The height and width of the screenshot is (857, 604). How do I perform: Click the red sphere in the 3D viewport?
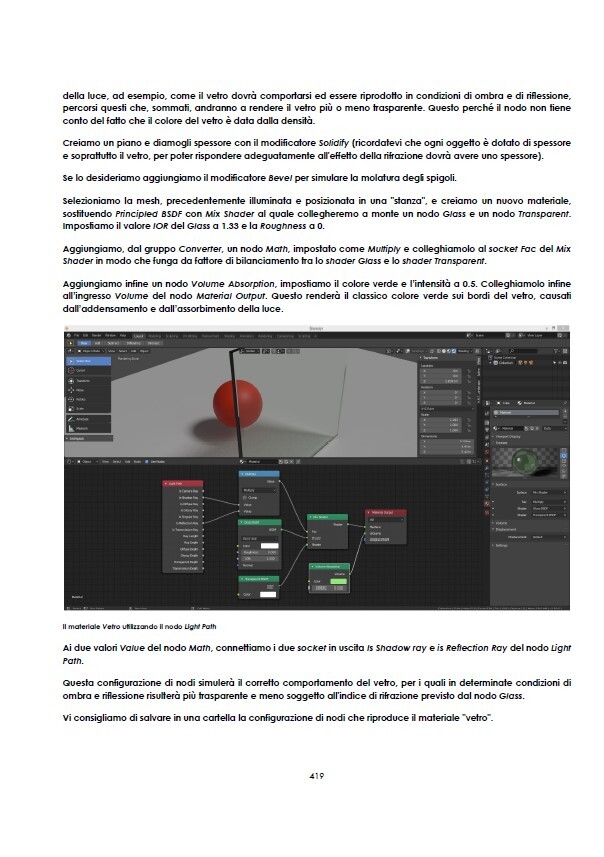point(237,404)
